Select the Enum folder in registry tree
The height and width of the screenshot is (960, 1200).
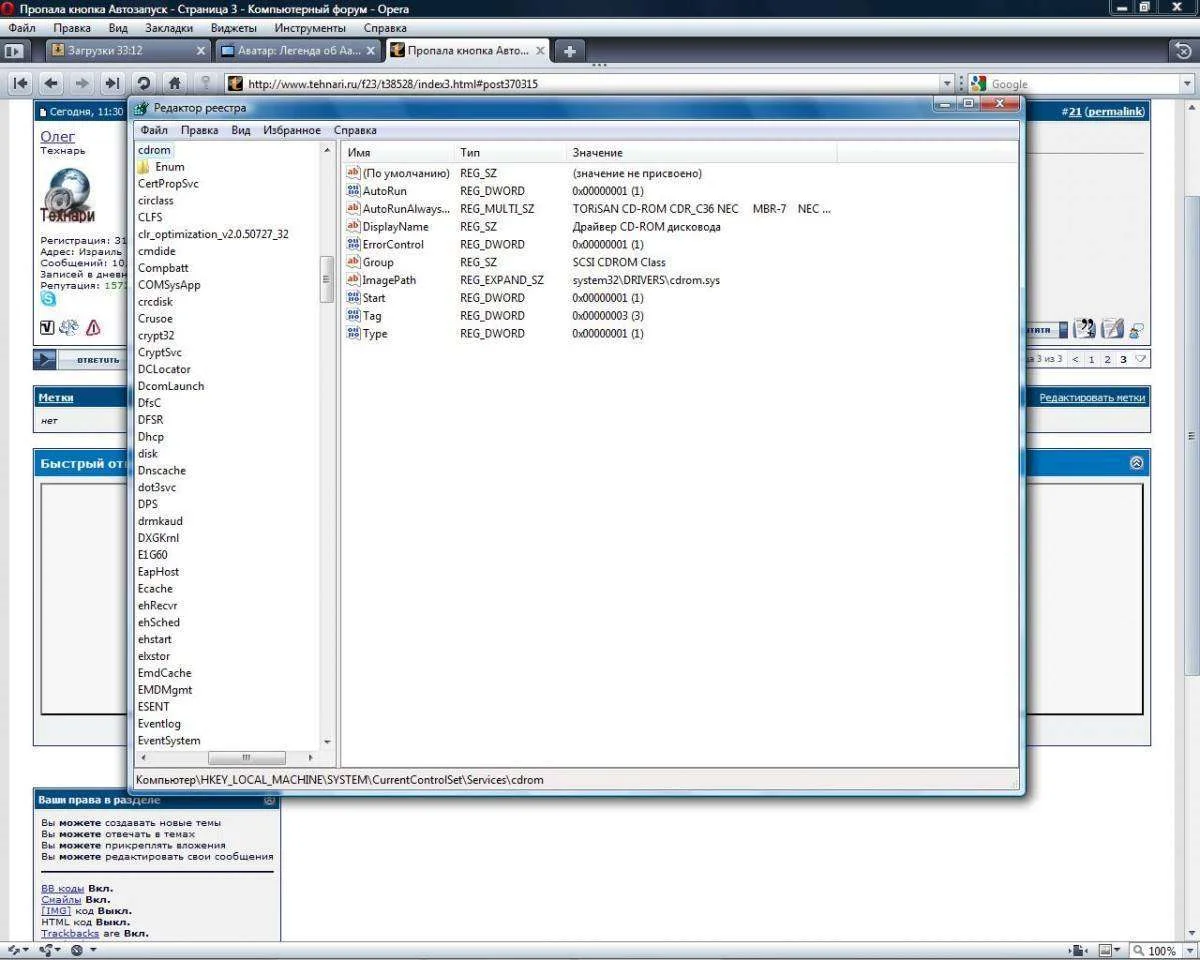(x=169, y=167)
